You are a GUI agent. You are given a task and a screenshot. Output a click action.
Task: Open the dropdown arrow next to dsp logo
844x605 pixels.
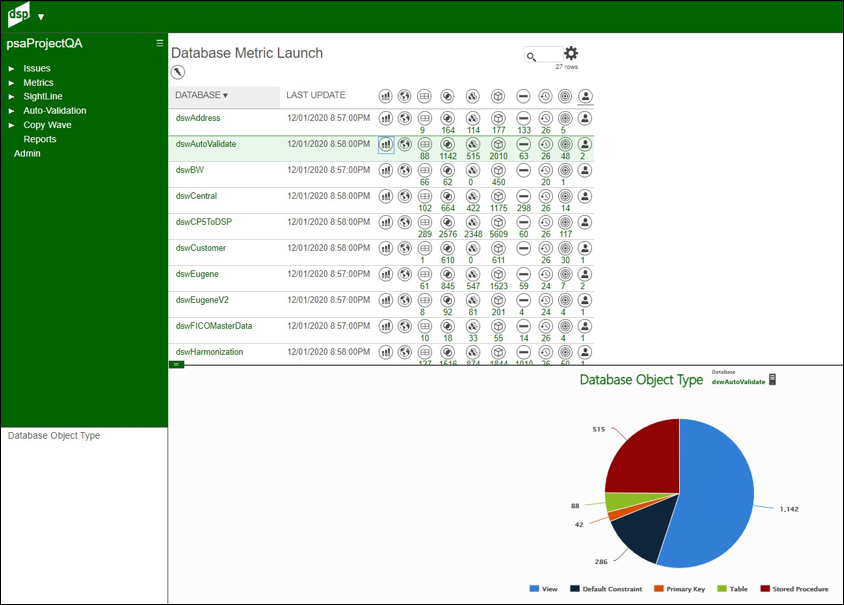pyautogui.click(x=41, y=17)
